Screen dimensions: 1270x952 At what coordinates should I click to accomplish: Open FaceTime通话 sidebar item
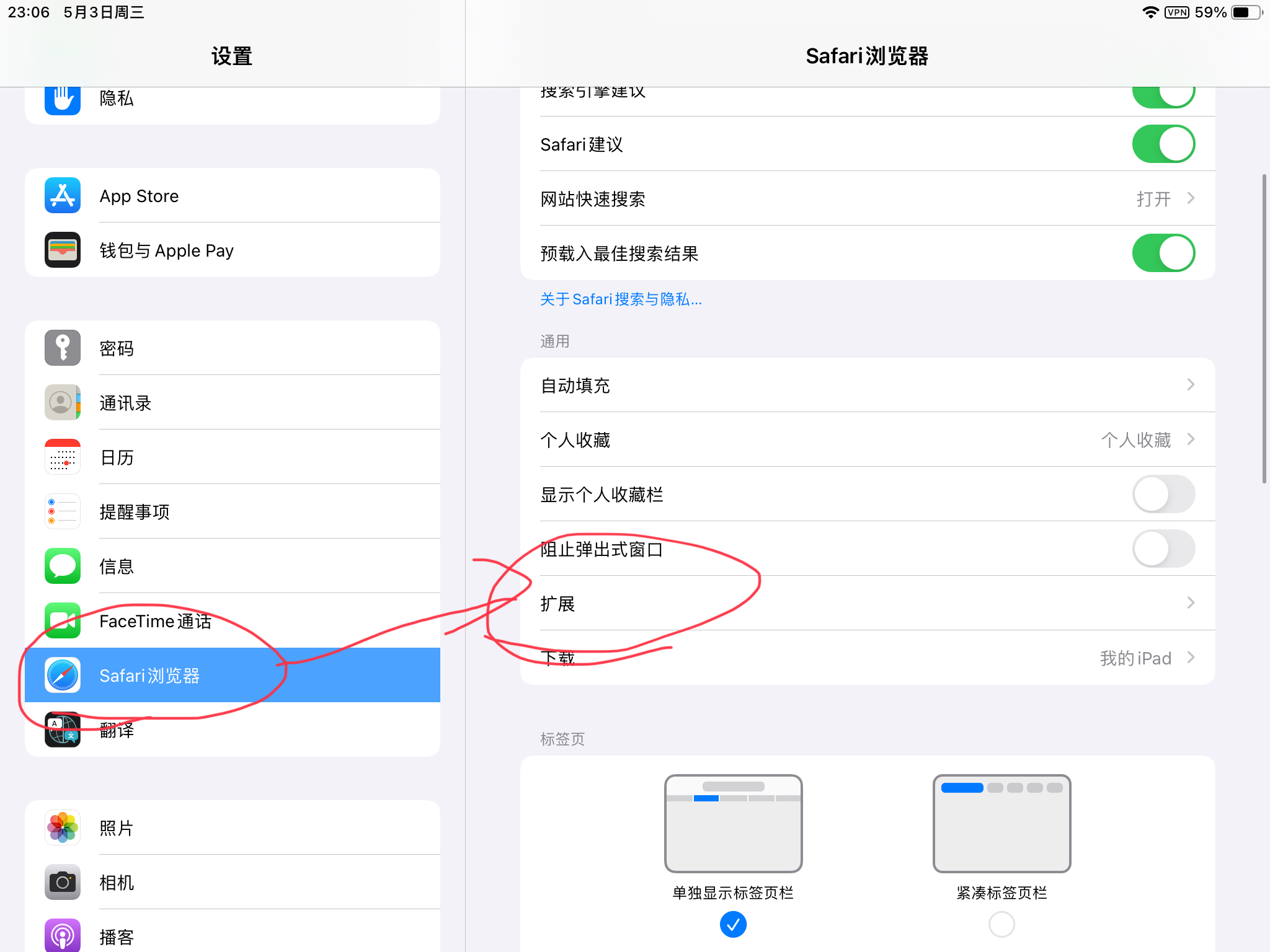click(233, 621)
